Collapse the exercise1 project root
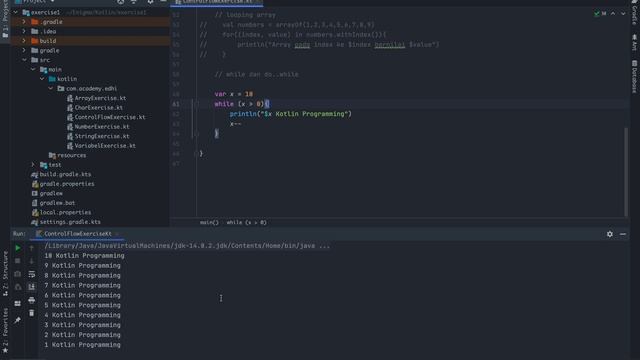Image resolution: width=640 pixels, height=360 pixels. pos(16,12)
